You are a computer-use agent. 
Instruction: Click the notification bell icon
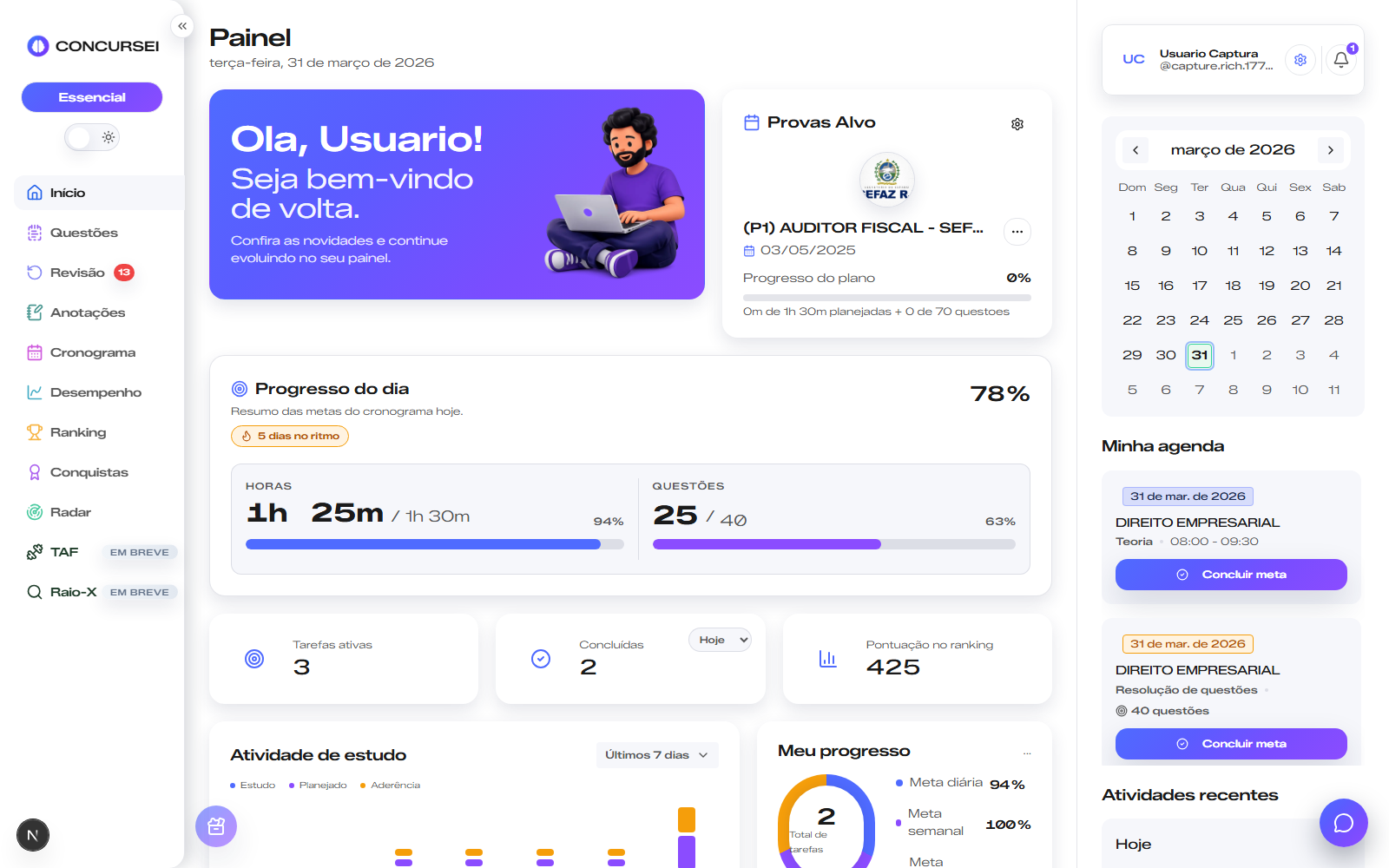(x=1340, y=60)
